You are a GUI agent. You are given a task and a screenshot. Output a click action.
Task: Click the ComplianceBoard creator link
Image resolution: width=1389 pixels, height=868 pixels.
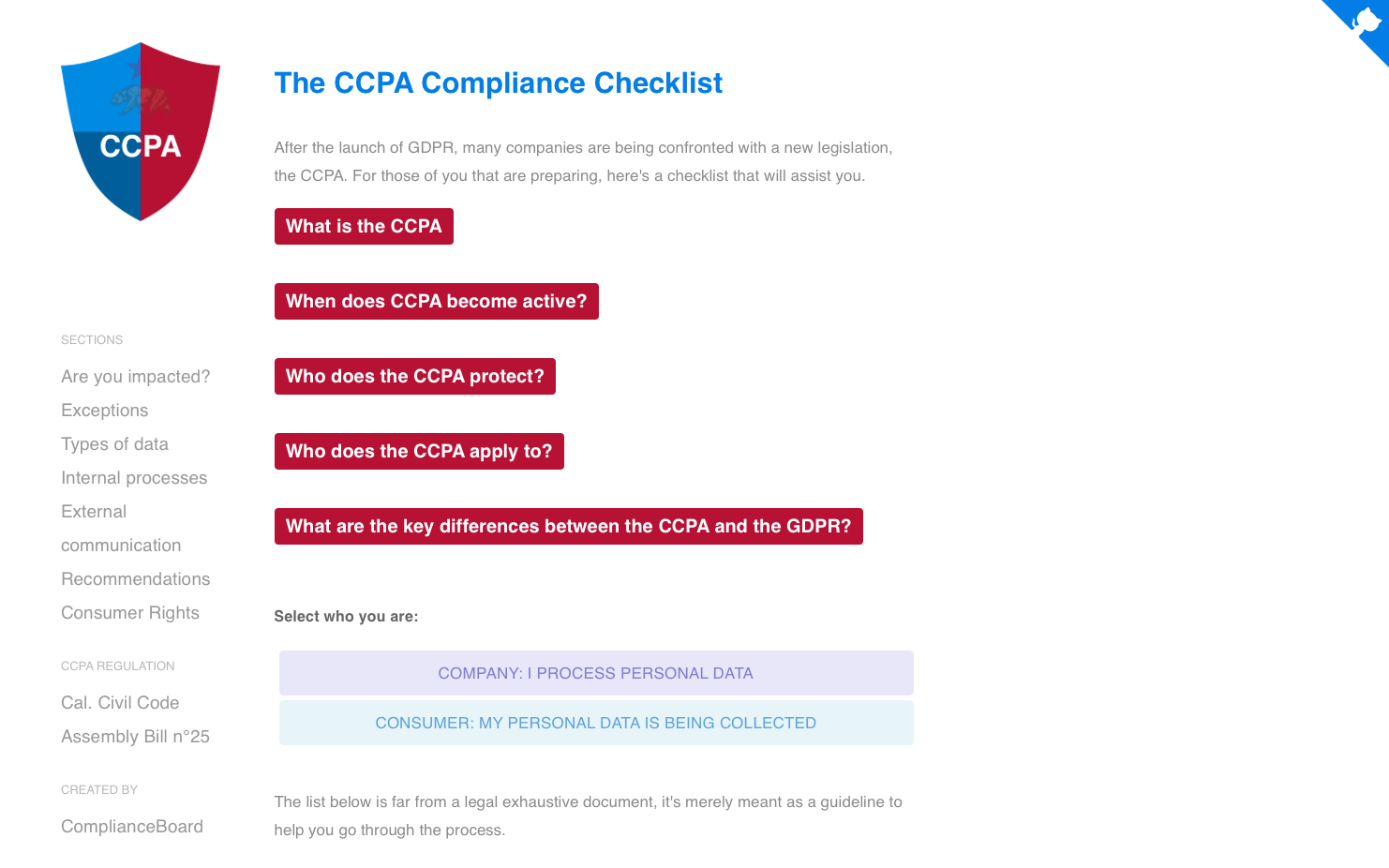point(132,826)
